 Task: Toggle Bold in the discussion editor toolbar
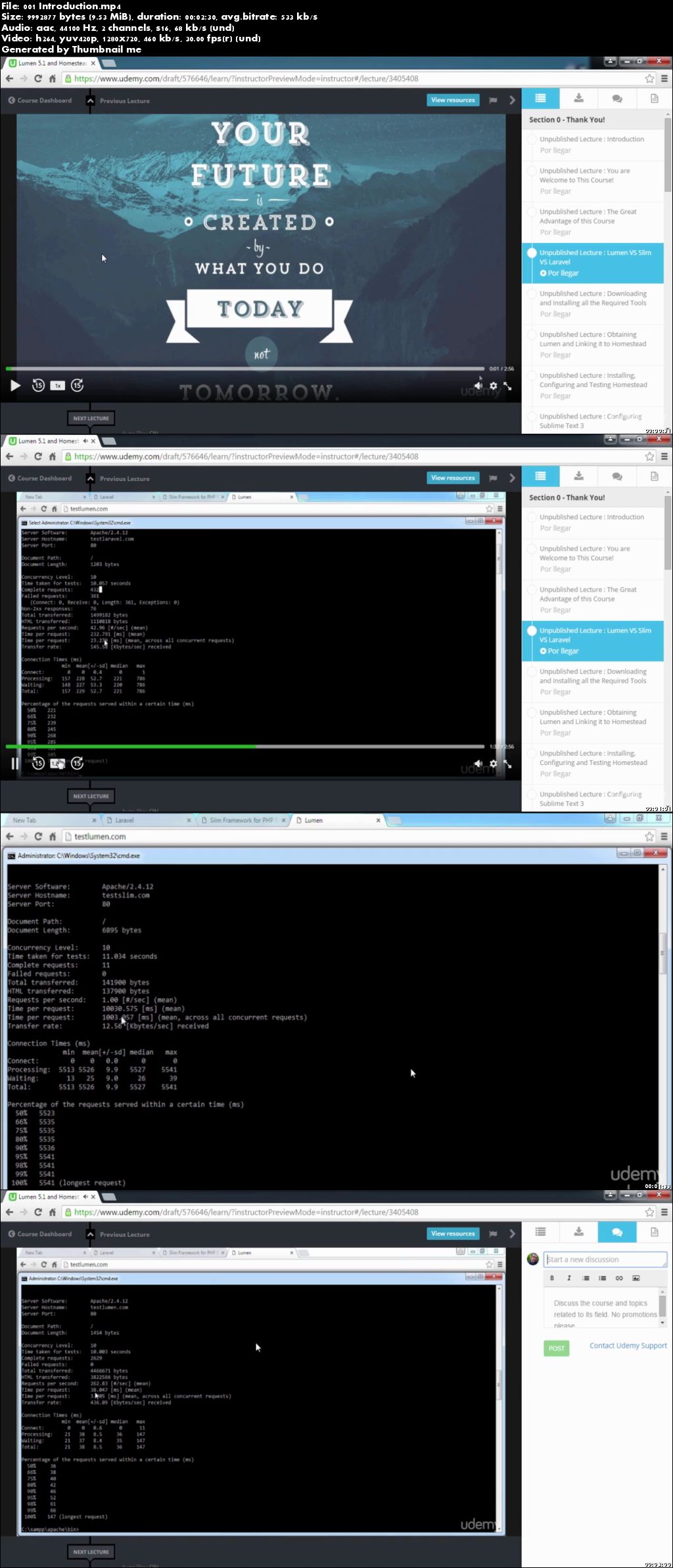point(551,1278)
